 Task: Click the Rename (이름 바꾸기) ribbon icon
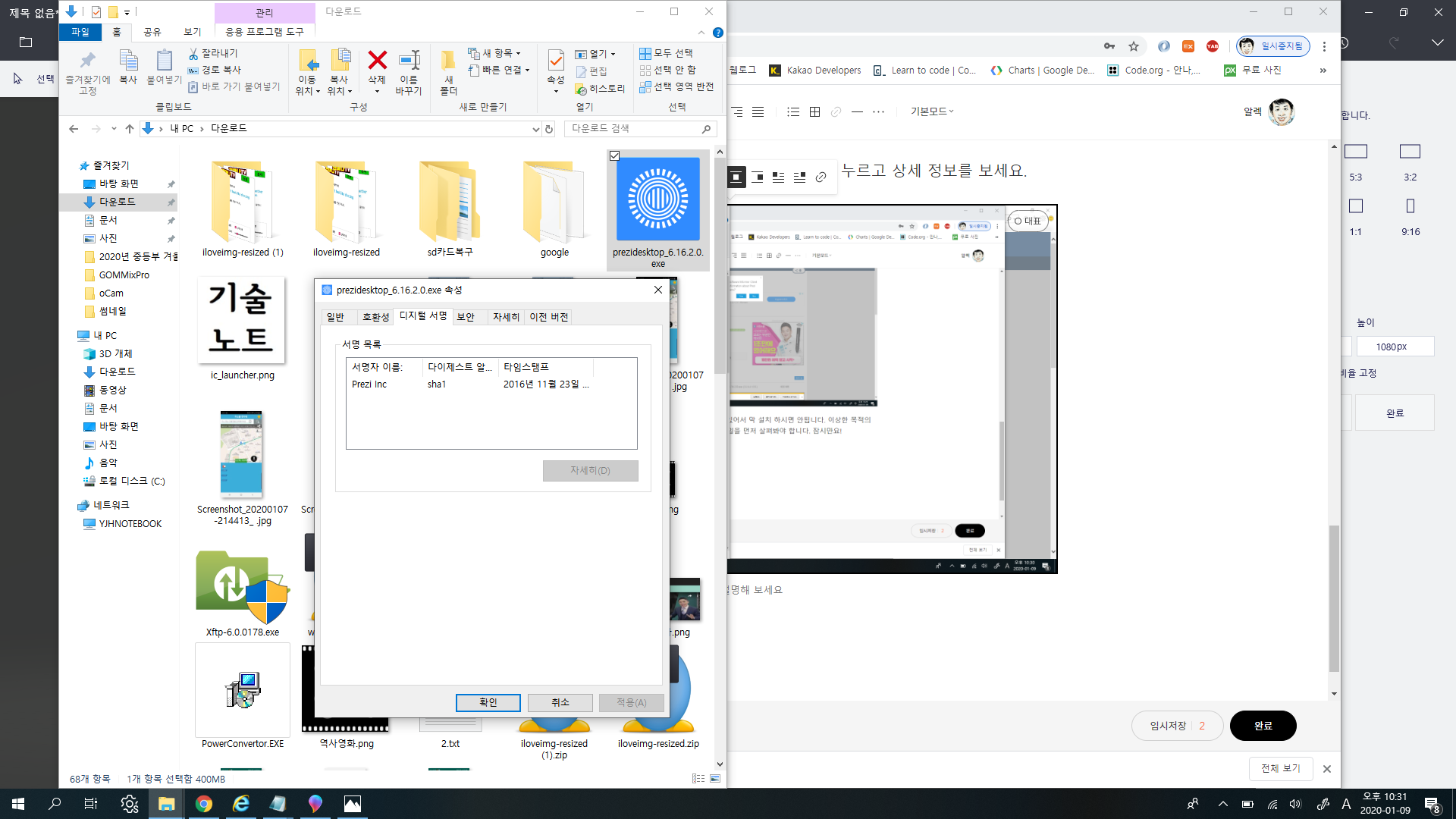point(409,61)
